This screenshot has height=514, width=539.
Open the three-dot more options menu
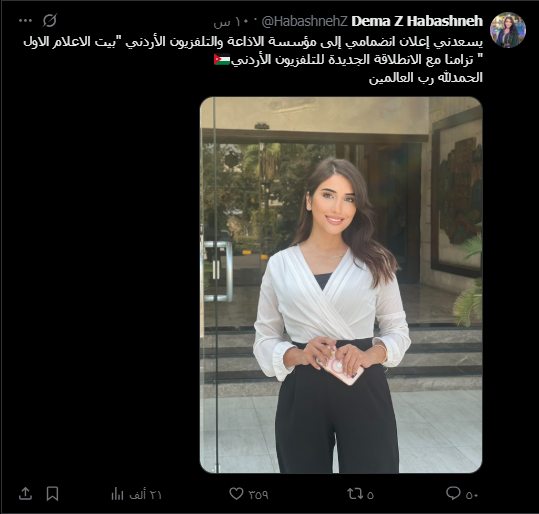point(25,21)
